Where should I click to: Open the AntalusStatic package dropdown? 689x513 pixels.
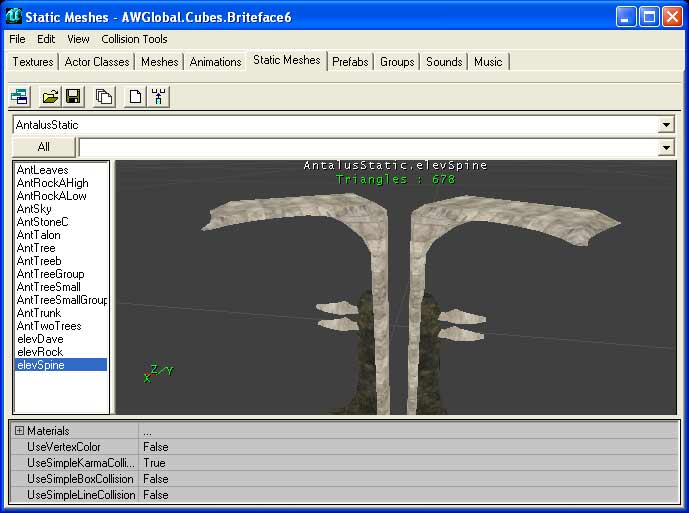coord(666,125)
